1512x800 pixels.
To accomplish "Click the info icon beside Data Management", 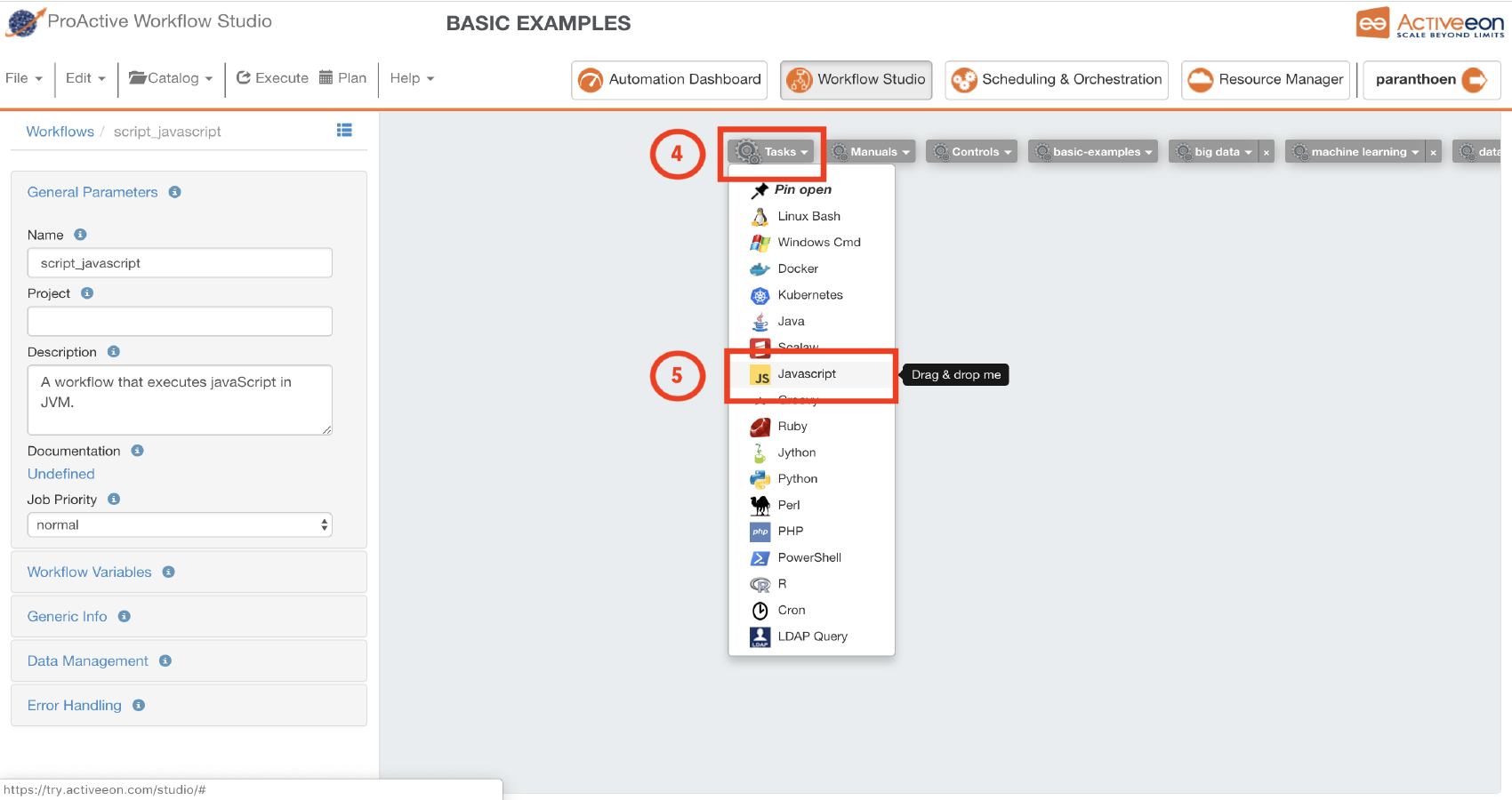I will pos(165,660).
